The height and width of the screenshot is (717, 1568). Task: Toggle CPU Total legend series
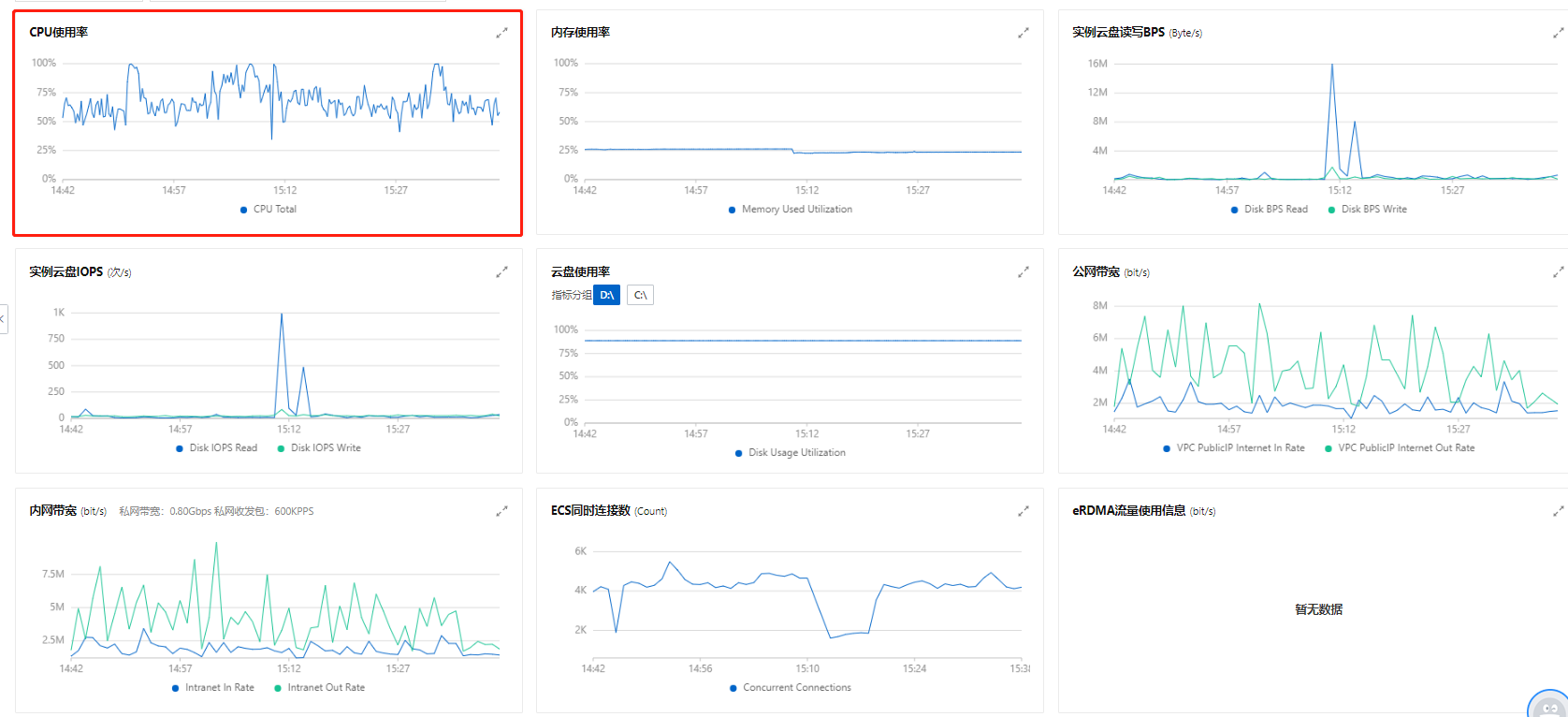[x=269, y=209]
